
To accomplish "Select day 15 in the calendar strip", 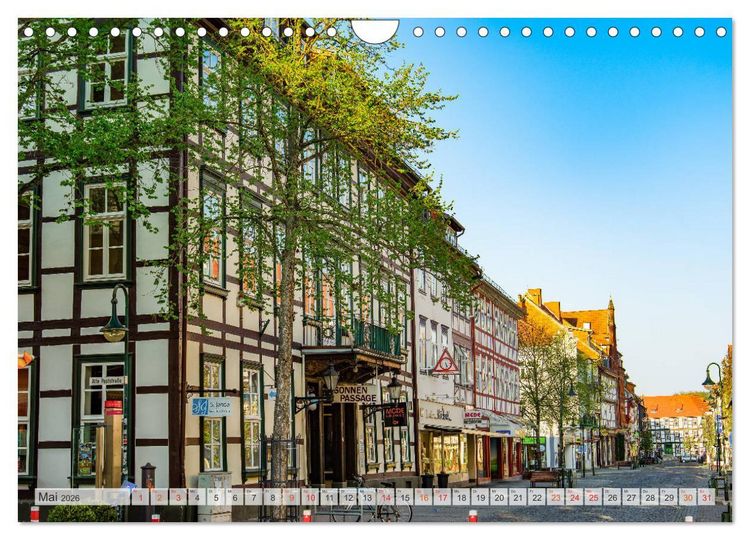I will tap(405, 497).
